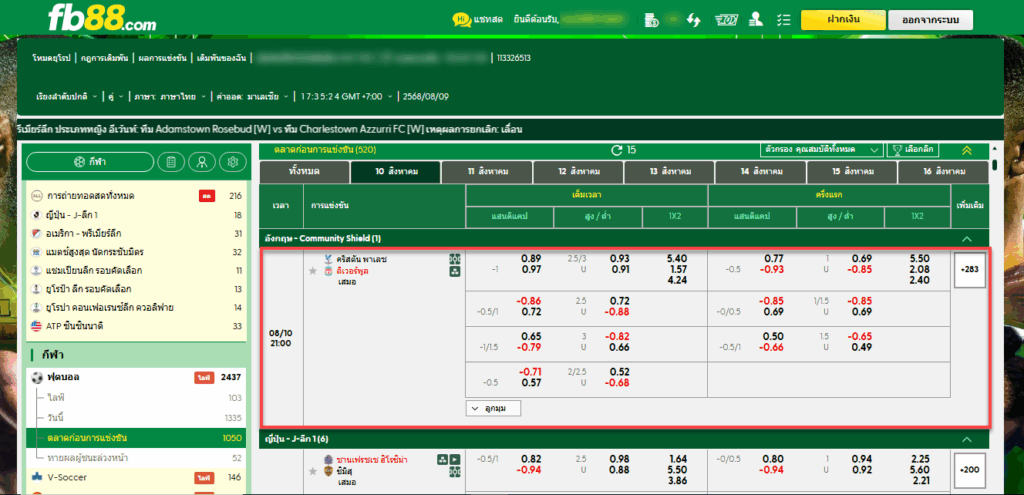Open the sort order เรียงลำดับปกติ dropdown
1024x495 pixels.
click(x=67, y=97)
